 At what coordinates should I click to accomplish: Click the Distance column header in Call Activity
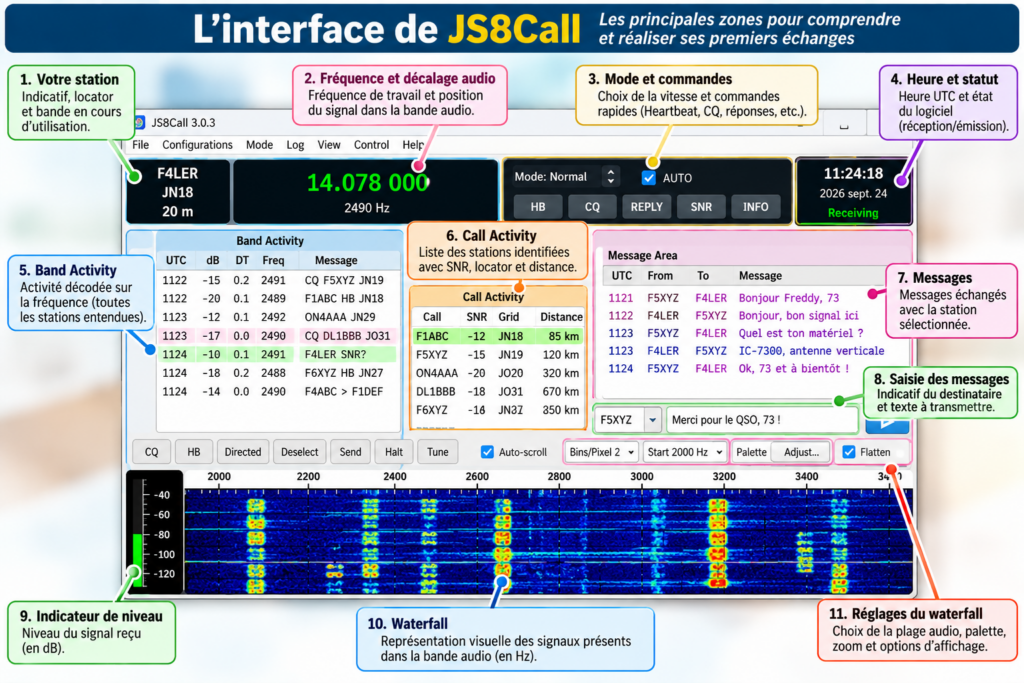[561, 317]
